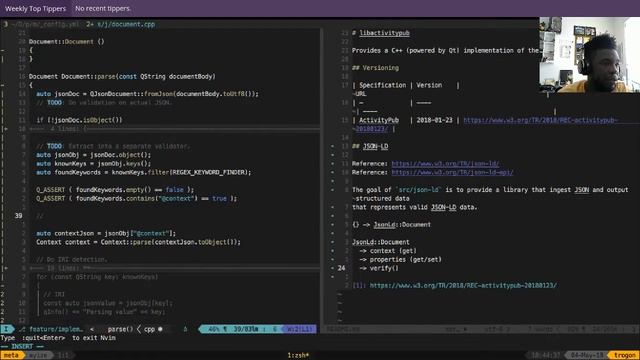Click the modified-buffer dot after cpp
Image resolution: width=640 pixels, height=360 pixels.
[x=160, y=329]
